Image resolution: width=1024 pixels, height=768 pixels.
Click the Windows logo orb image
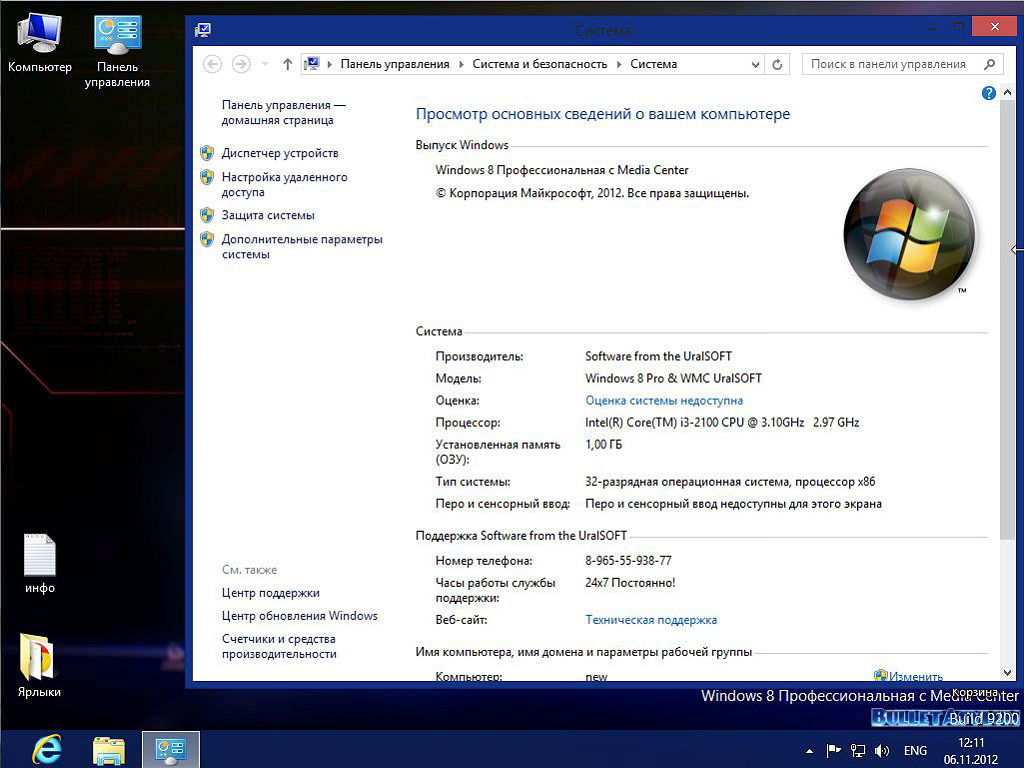click(x=909, y=234)
